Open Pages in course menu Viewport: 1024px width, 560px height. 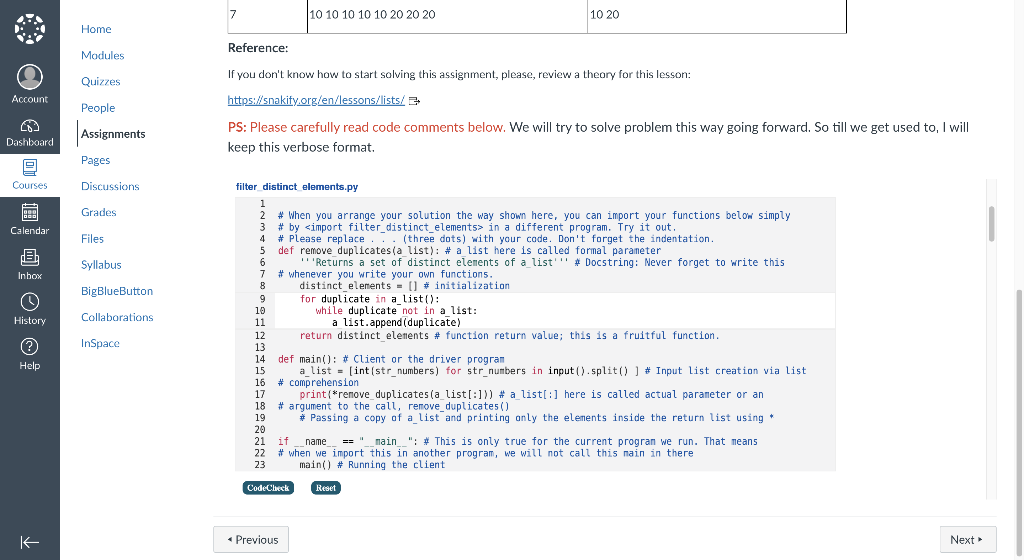[x=95, y=160]
